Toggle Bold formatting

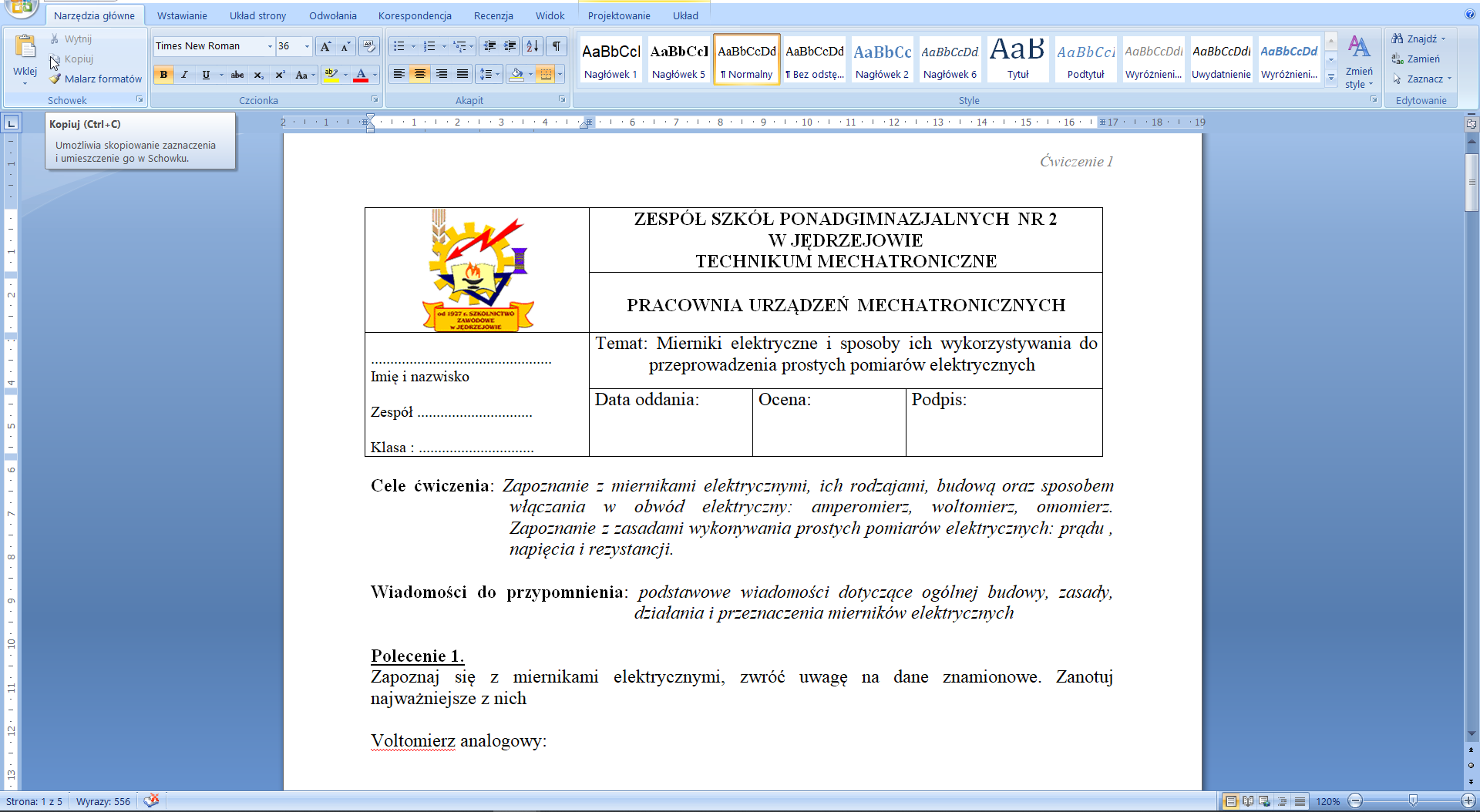tap(163, 75)
